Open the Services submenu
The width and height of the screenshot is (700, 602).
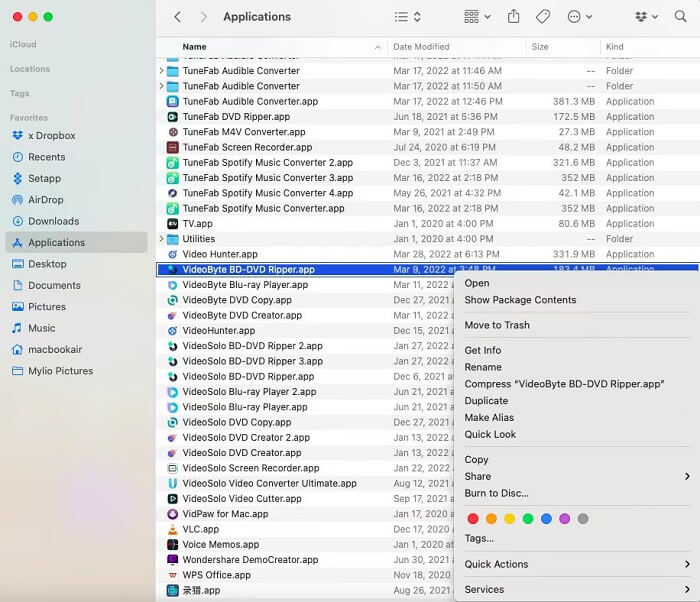(577, 589)
